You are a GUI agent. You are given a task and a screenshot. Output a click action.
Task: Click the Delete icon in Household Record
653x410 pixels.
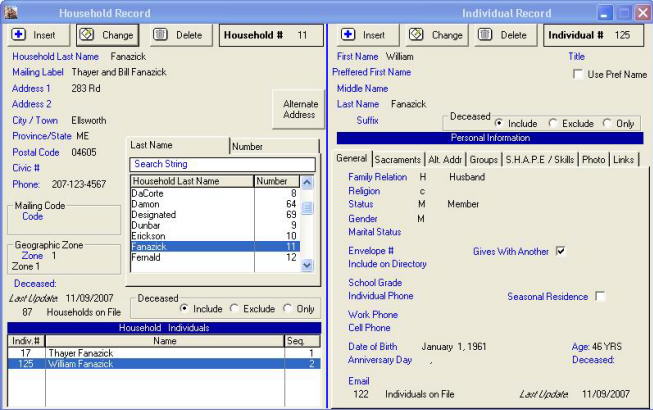161,35
